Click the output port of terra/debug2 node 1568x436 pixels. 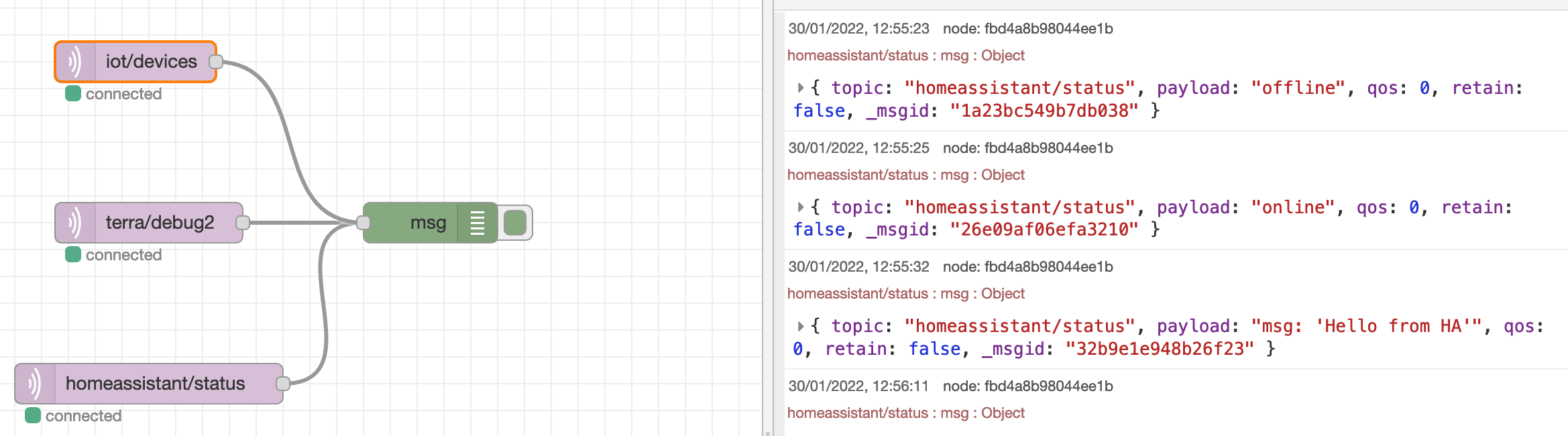click(x=243, y=223)
